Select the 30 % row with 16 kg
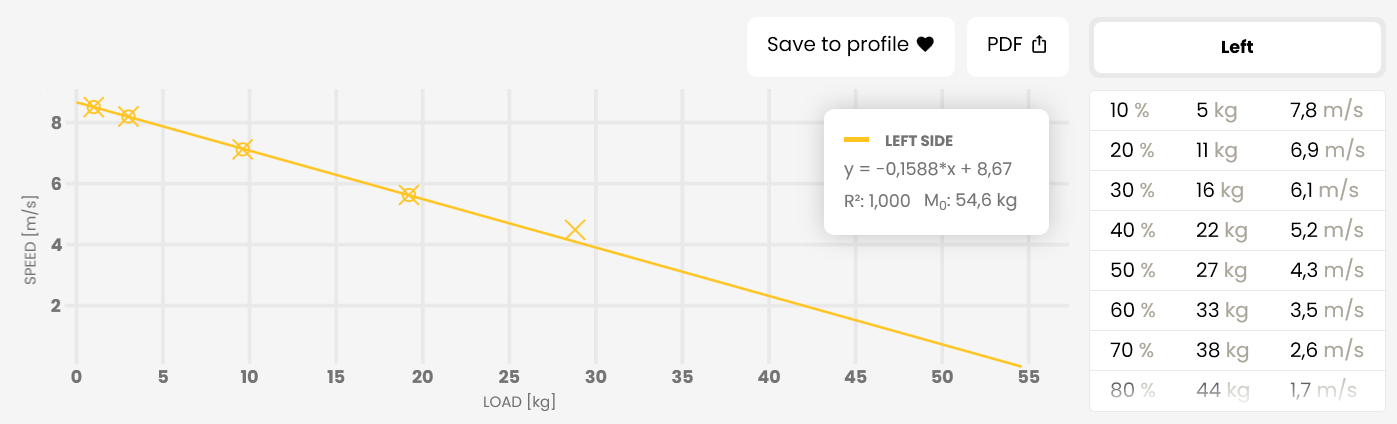This screenshot has height=424, width=1397. pyautogui.click(x=1237, y=190)
